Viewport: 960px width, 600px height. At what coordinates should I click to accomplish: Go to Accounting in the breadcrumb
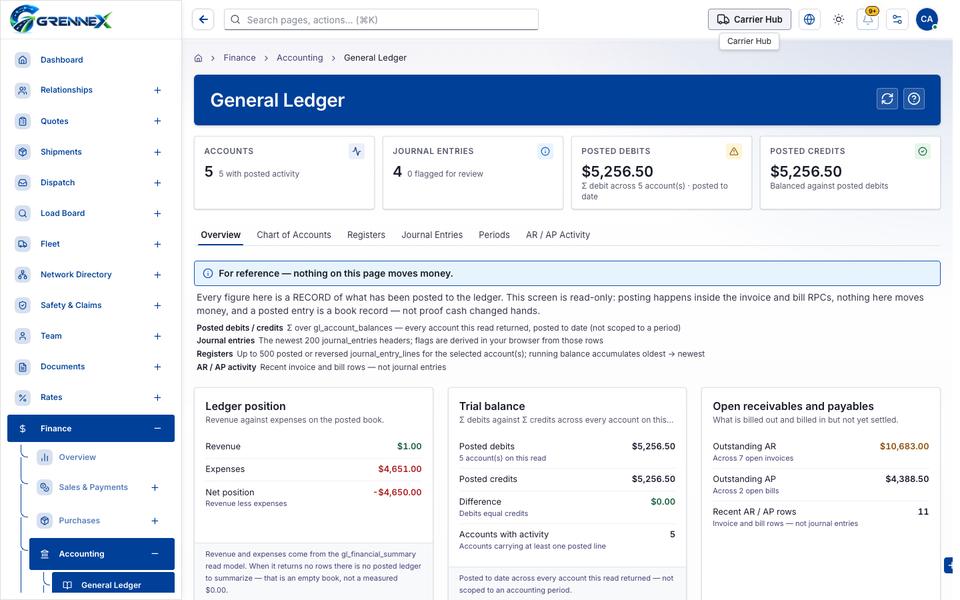pos(299,58)
